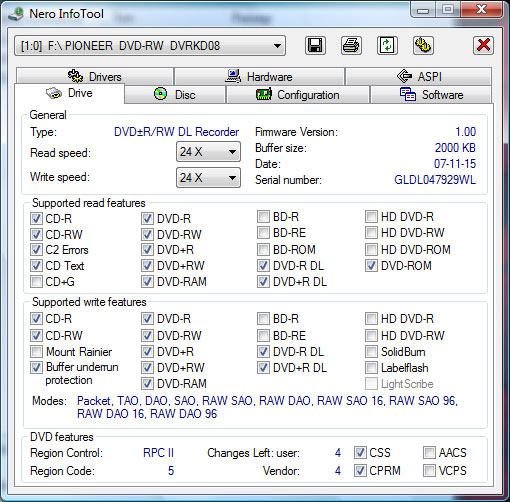Open the ASPI tab
The image size is (510, 502).
pos(419,76)
